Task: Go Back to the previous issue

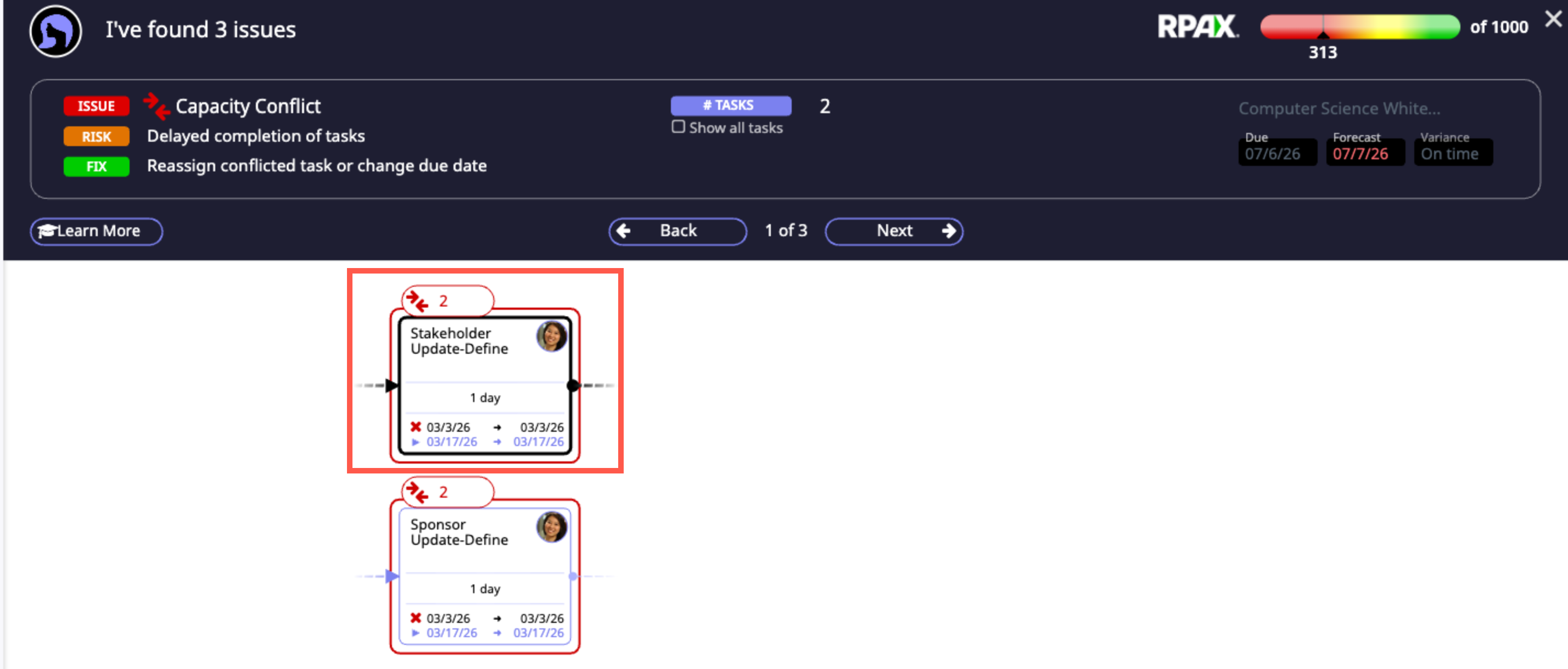Action: click(677, 231)
